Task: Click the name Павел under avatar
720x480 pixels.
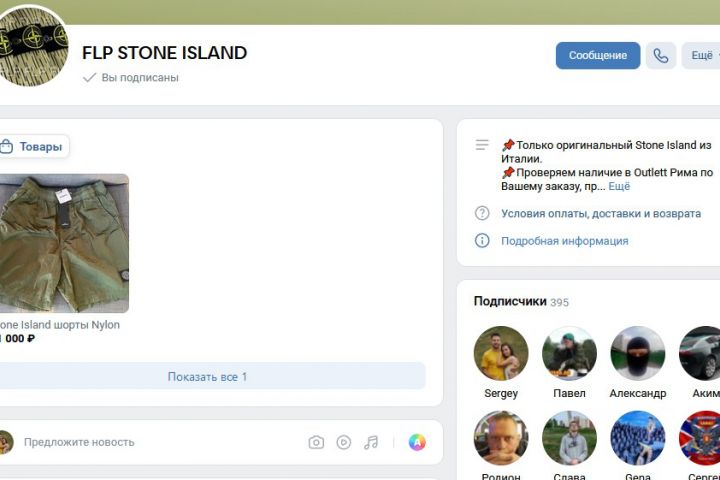Action: coord(569,393)
